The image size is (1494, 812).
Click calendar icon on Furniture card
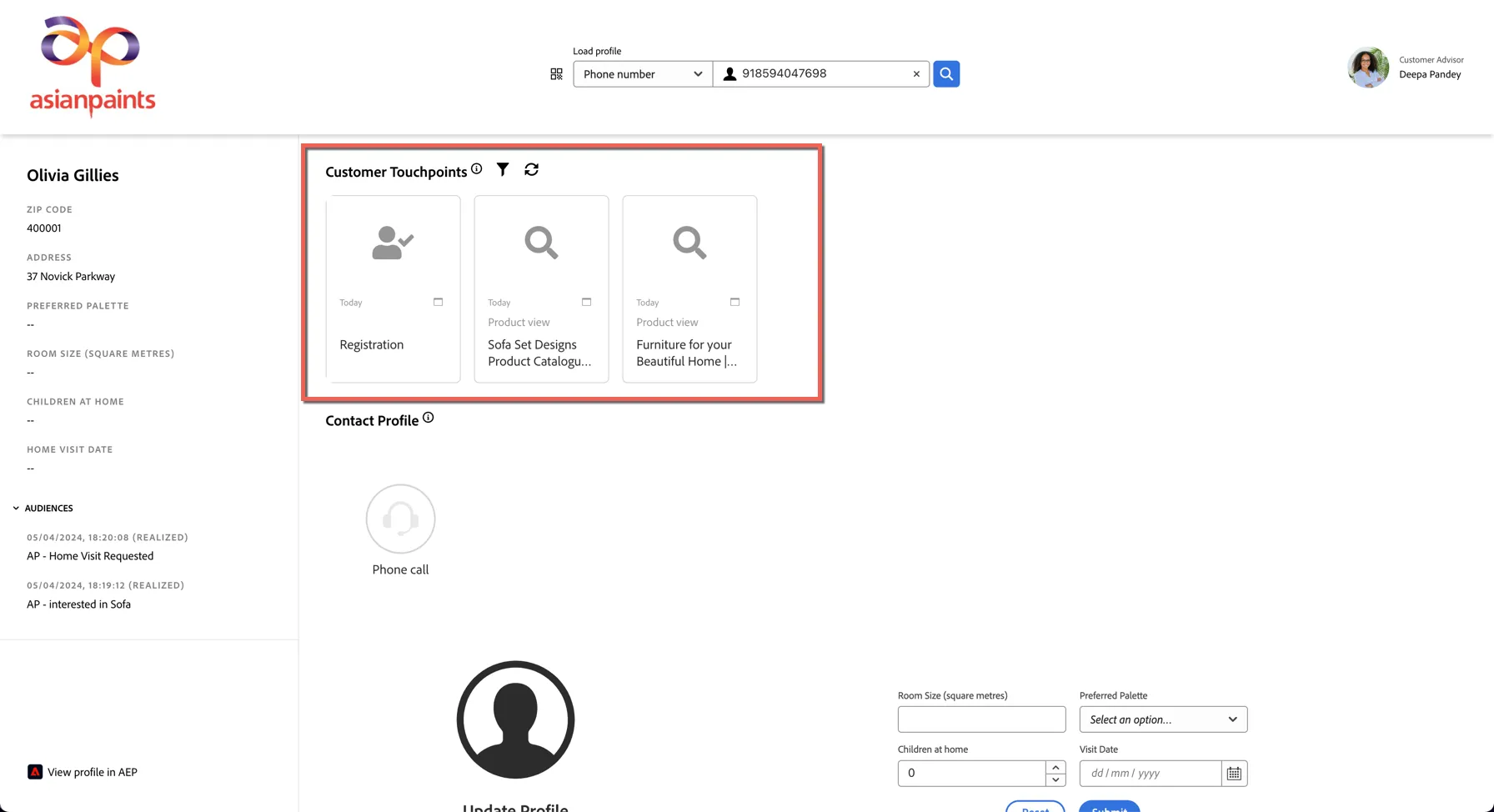pyautogui.click(x=734, y=302)
